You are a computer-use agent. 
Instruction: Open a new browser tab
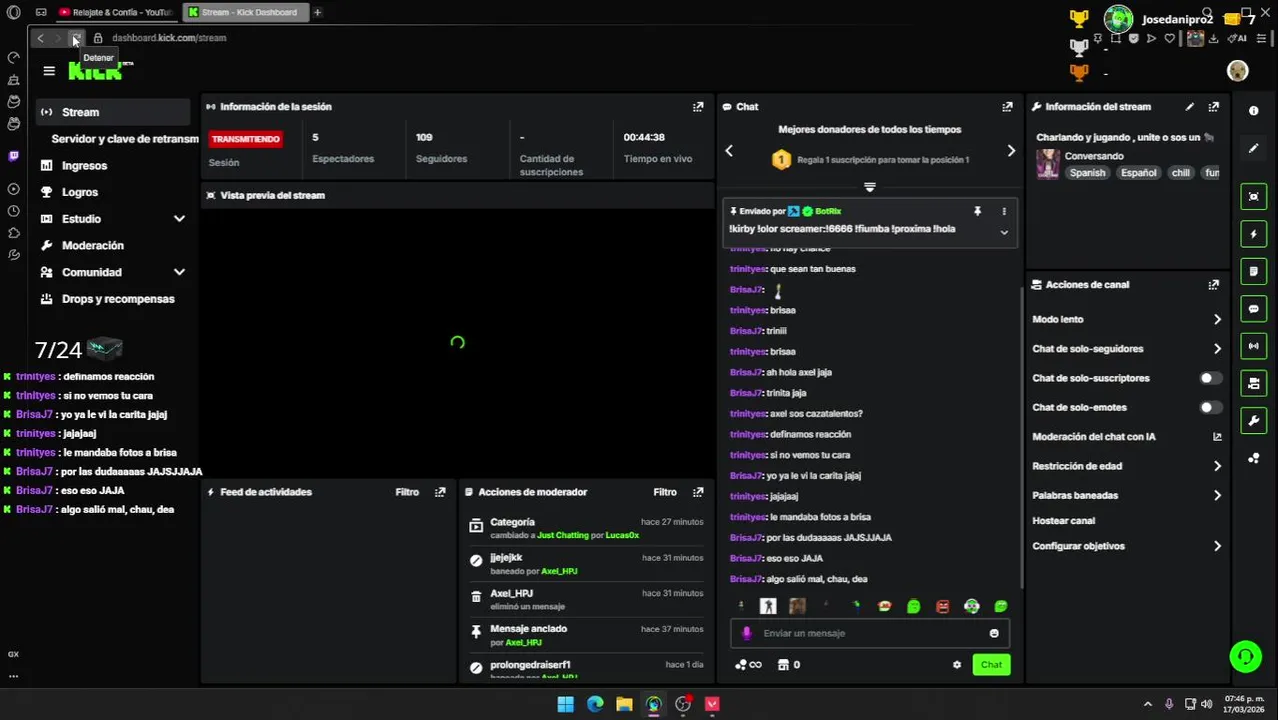(317, 12)
